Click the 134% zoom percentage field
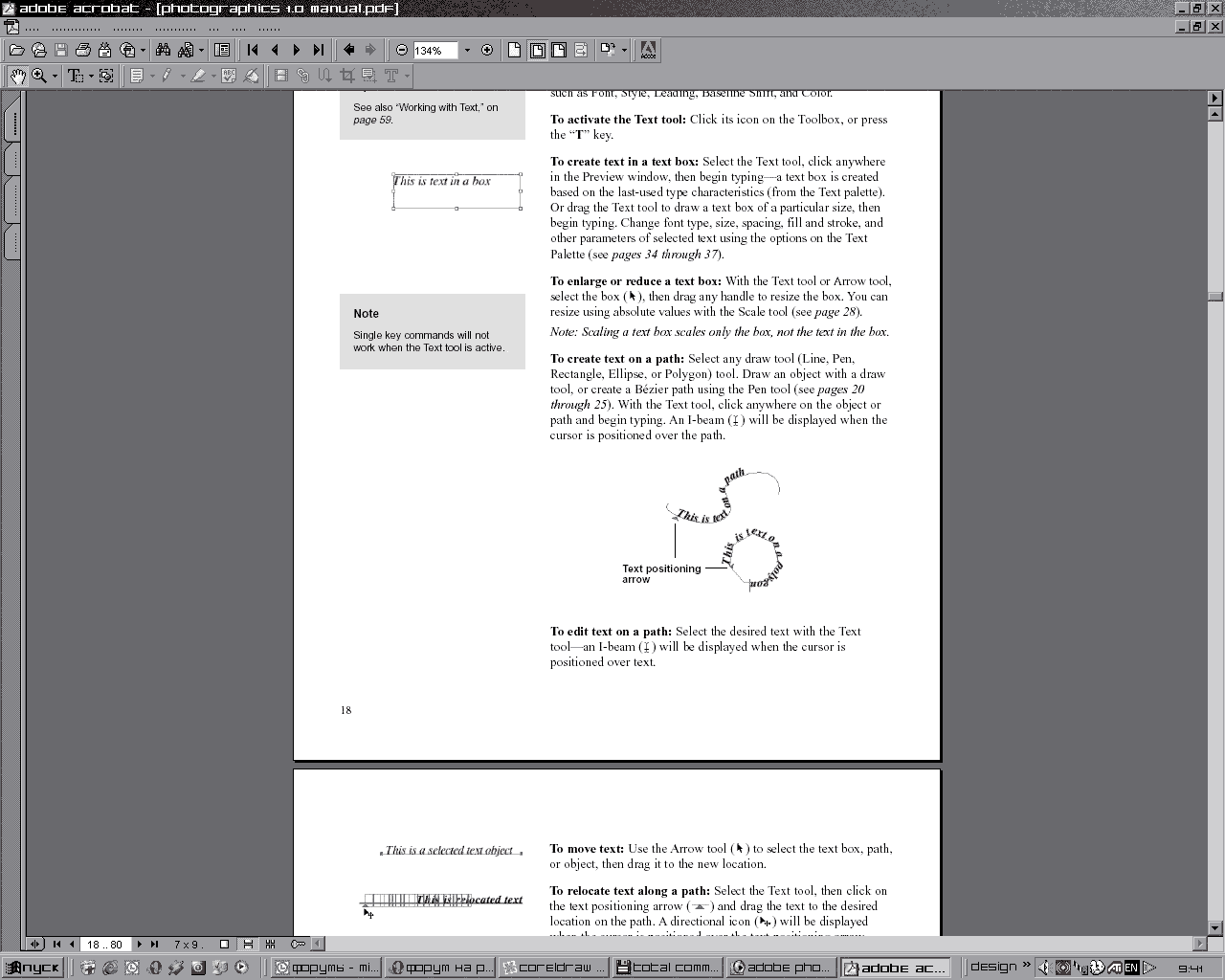 point(435,51)
